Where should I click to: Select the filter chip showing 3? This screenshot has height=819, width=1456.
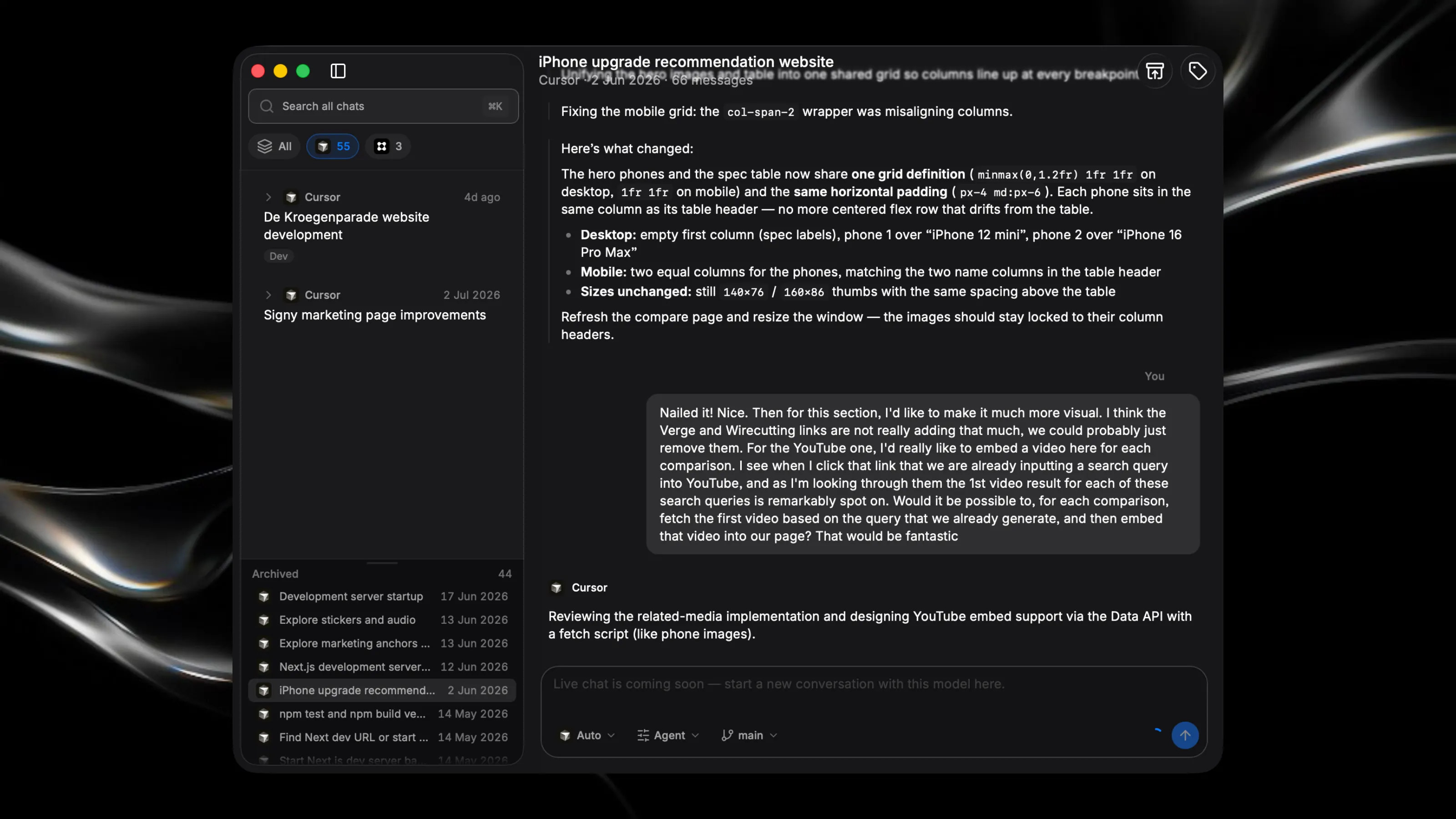point(388,147)
